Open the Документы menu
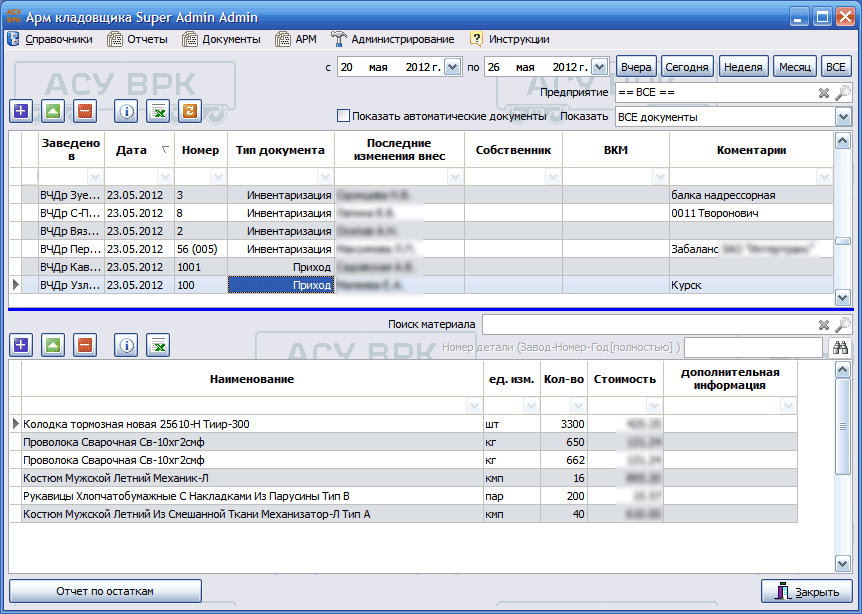This screenshot has width=862, height=614. pyautogui.click(x=222, y=40)
